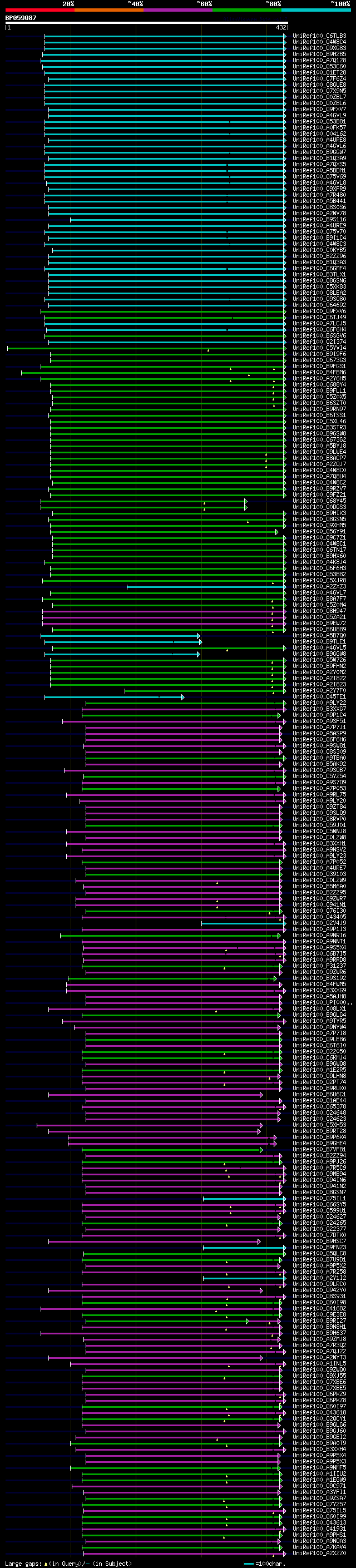This screenshot has width=356, height=1568.
Task: Select the UniRef100_A4URE8 label
Action: pyautogui.click(x=319, y=140)
